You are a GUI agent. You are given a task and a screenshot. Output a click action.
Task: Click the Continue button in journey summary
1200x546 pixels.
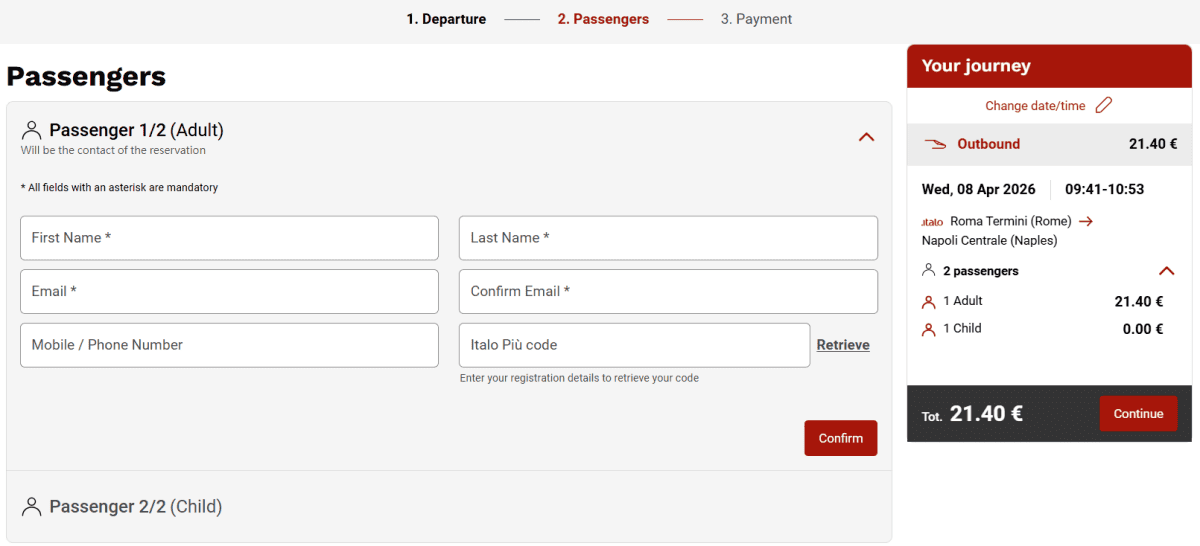coord(1138,414)
